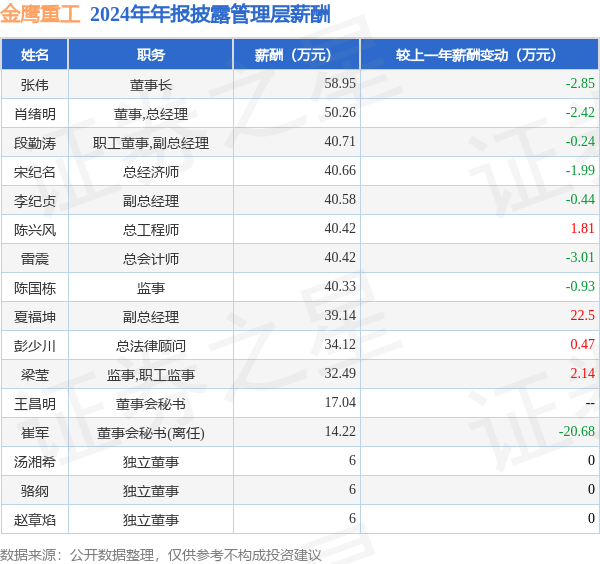Click salary value 39.14

340,316
